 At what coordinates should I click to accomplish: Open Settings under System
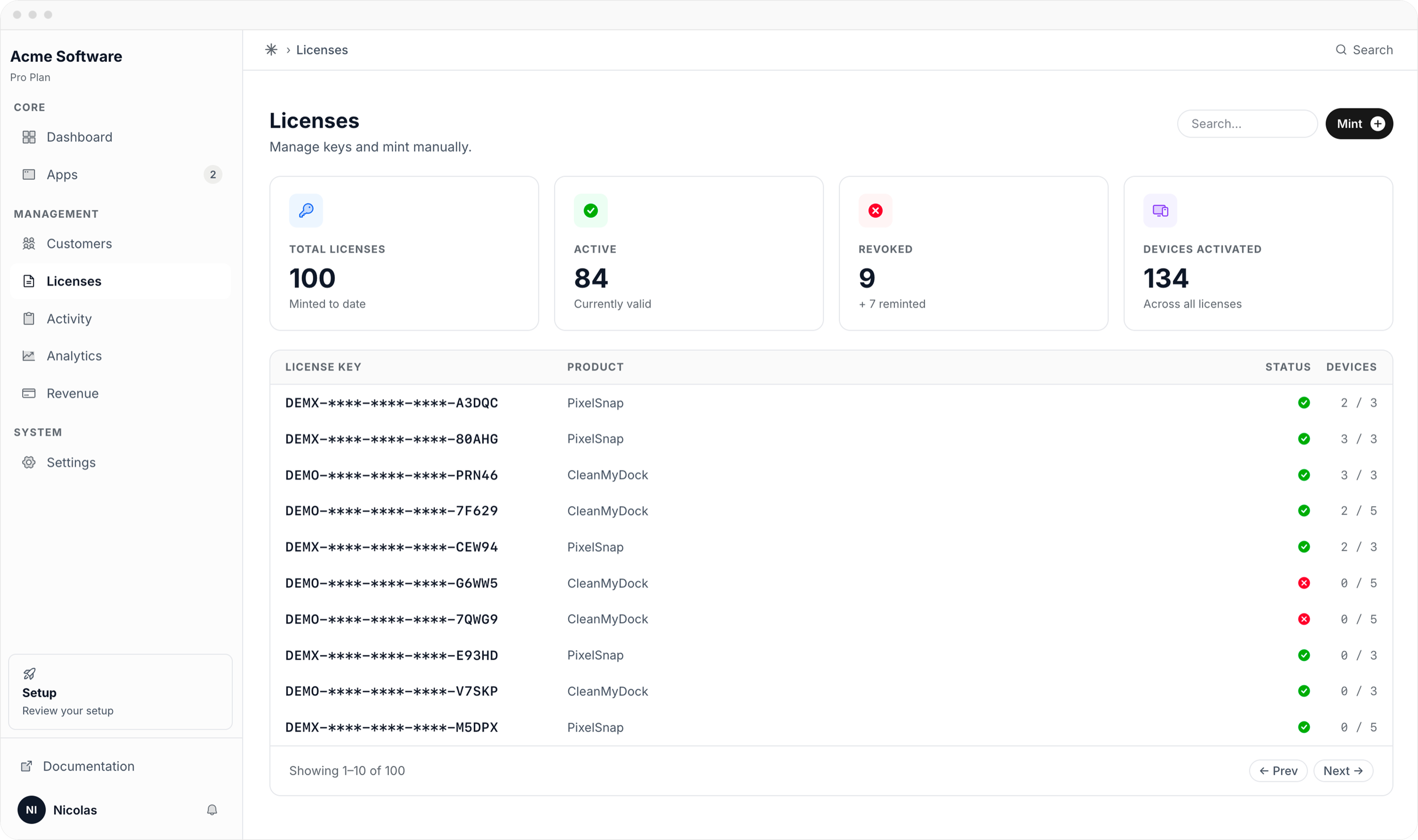71,462
